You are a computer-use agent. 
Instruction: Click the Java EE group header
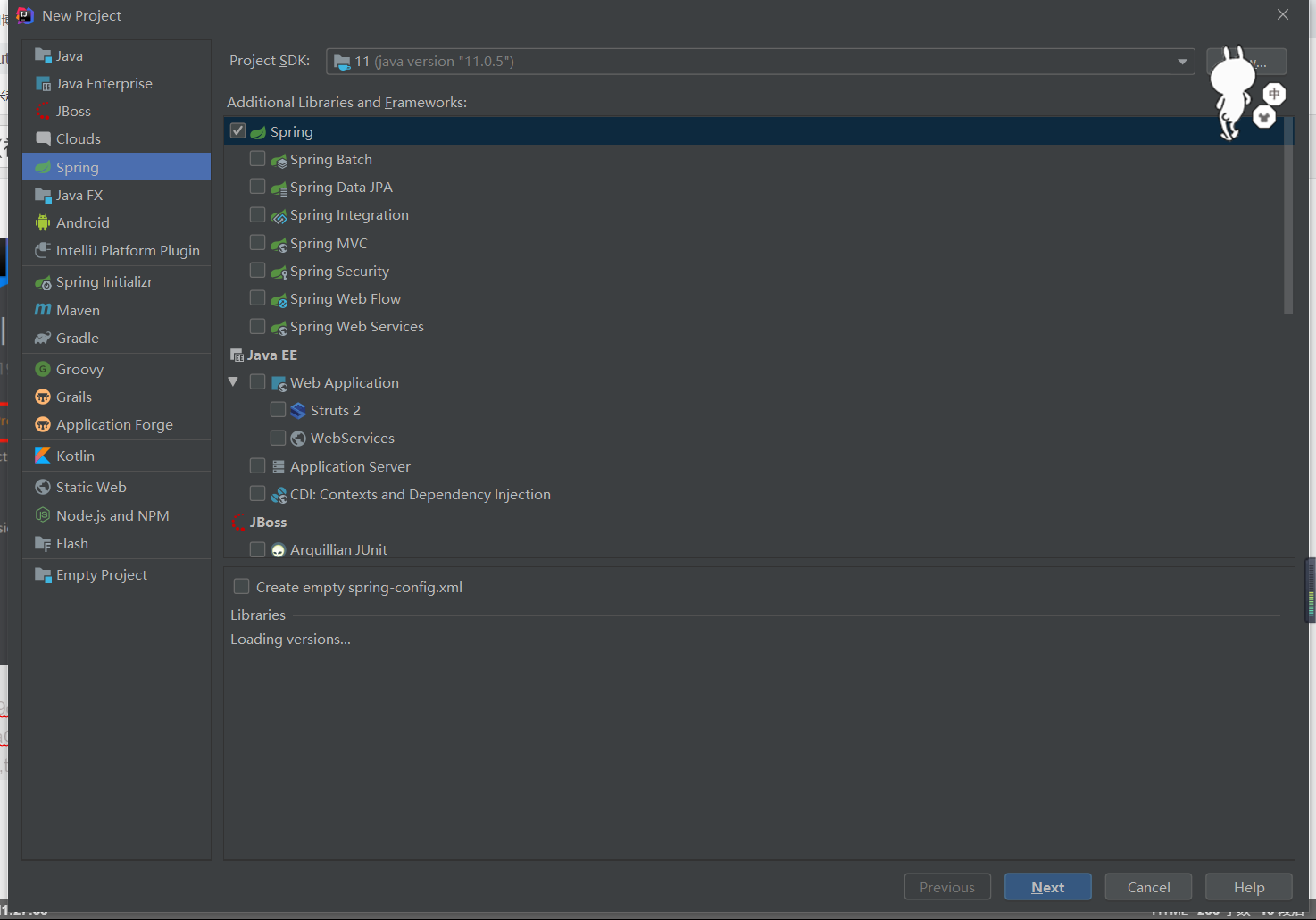[x=271, y=355]
